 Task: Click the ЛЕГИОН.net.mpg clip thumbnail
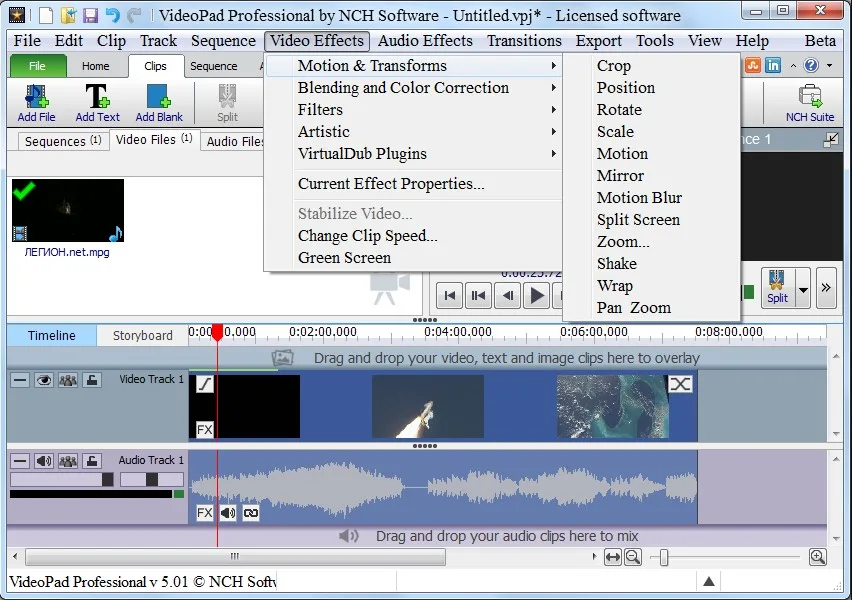click(x=67, y=210)
